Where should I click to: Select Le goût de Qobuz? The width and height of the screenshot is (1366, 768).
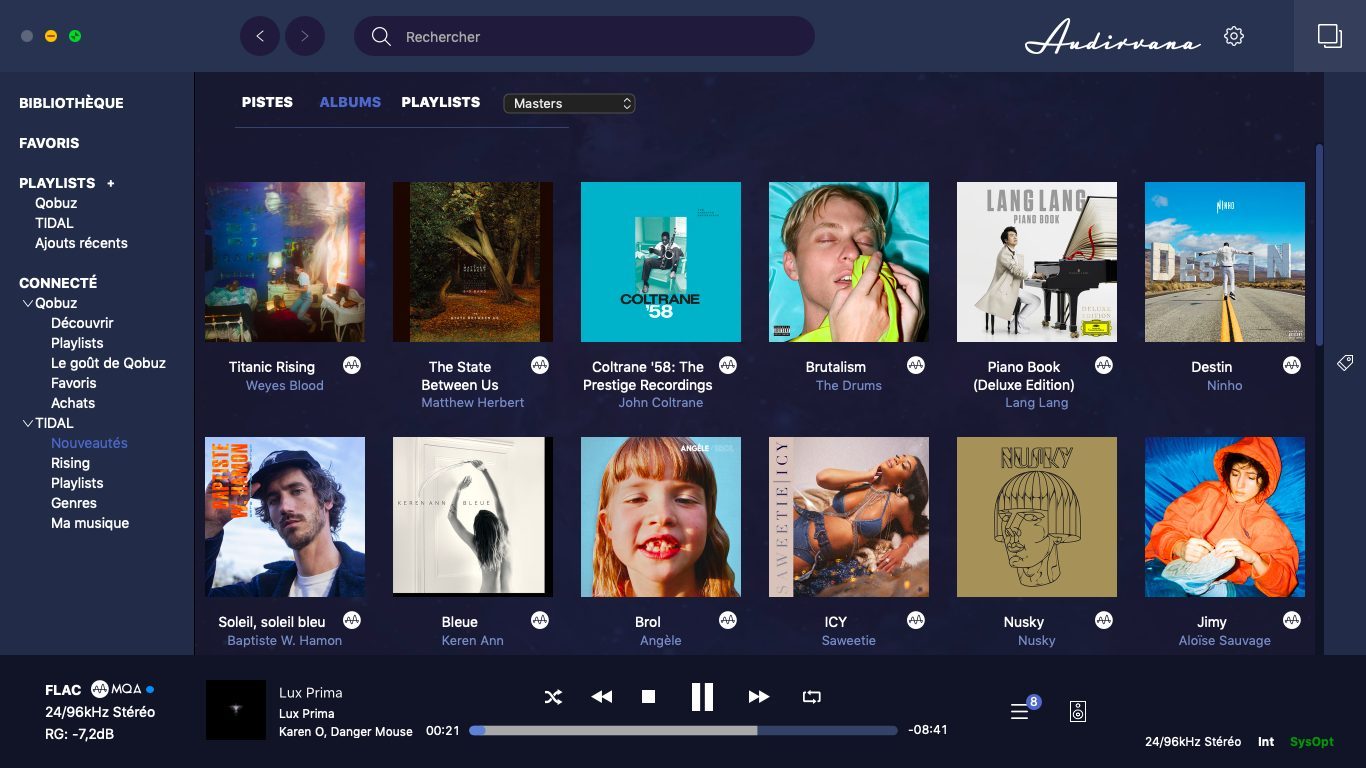[108, 363]
